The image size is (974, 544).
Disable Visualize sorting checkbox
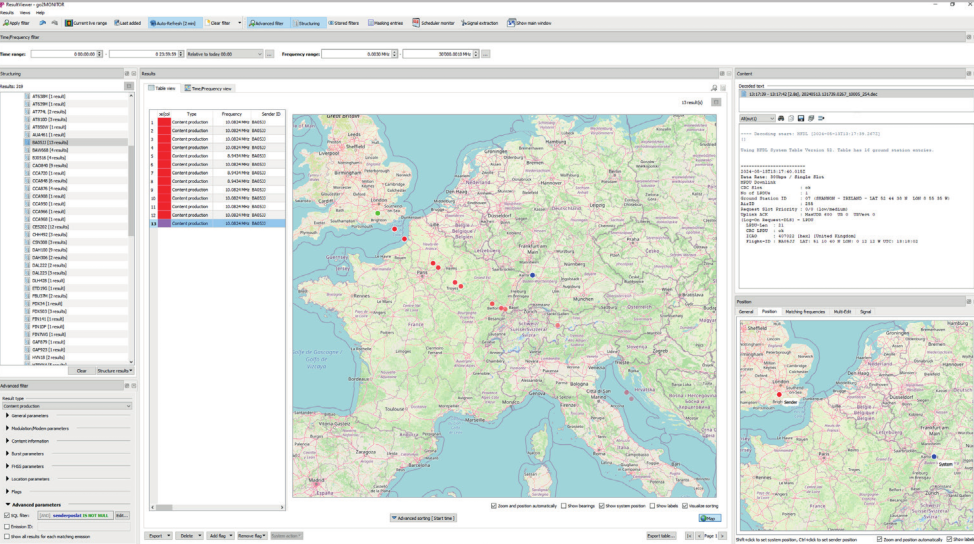tap(684, 506)
